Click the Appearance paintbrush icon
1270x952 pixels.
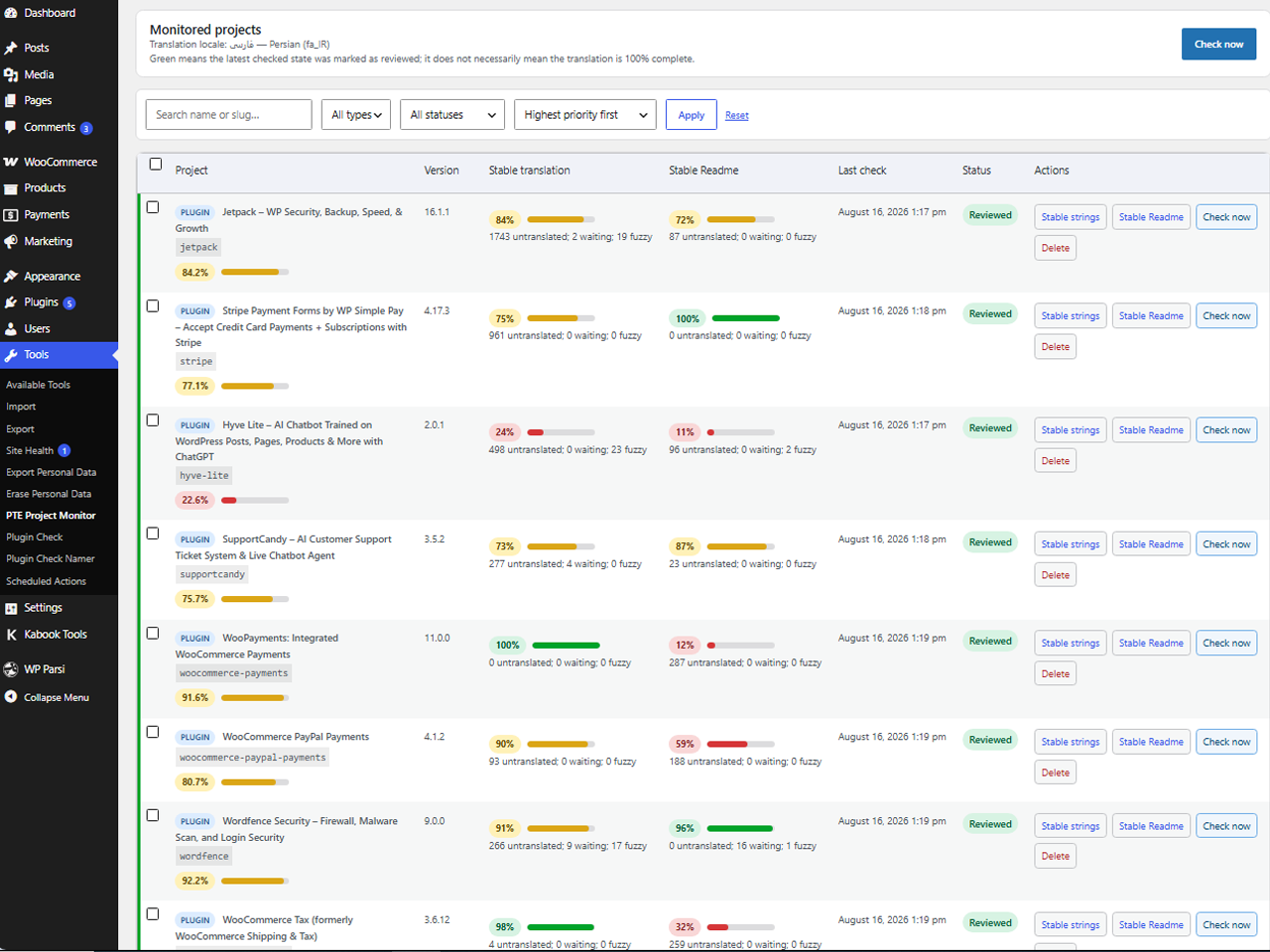[11, 277]
